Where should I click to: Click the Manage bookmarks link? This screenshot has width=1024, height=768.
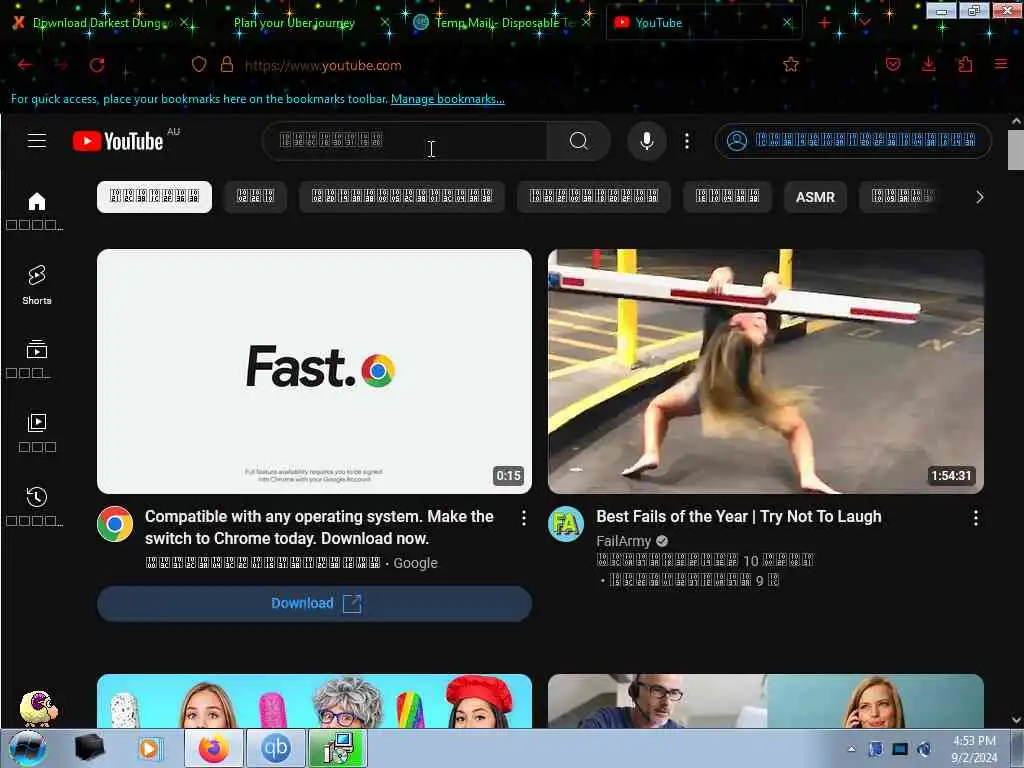447,99
